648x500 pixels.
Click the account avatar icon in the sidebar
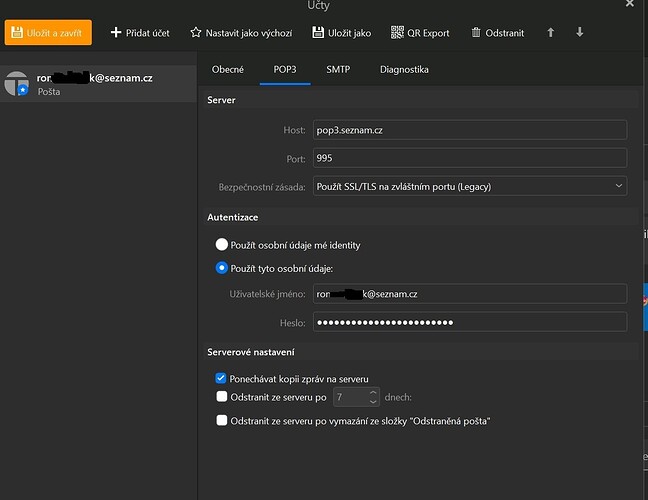coord(17,83)
